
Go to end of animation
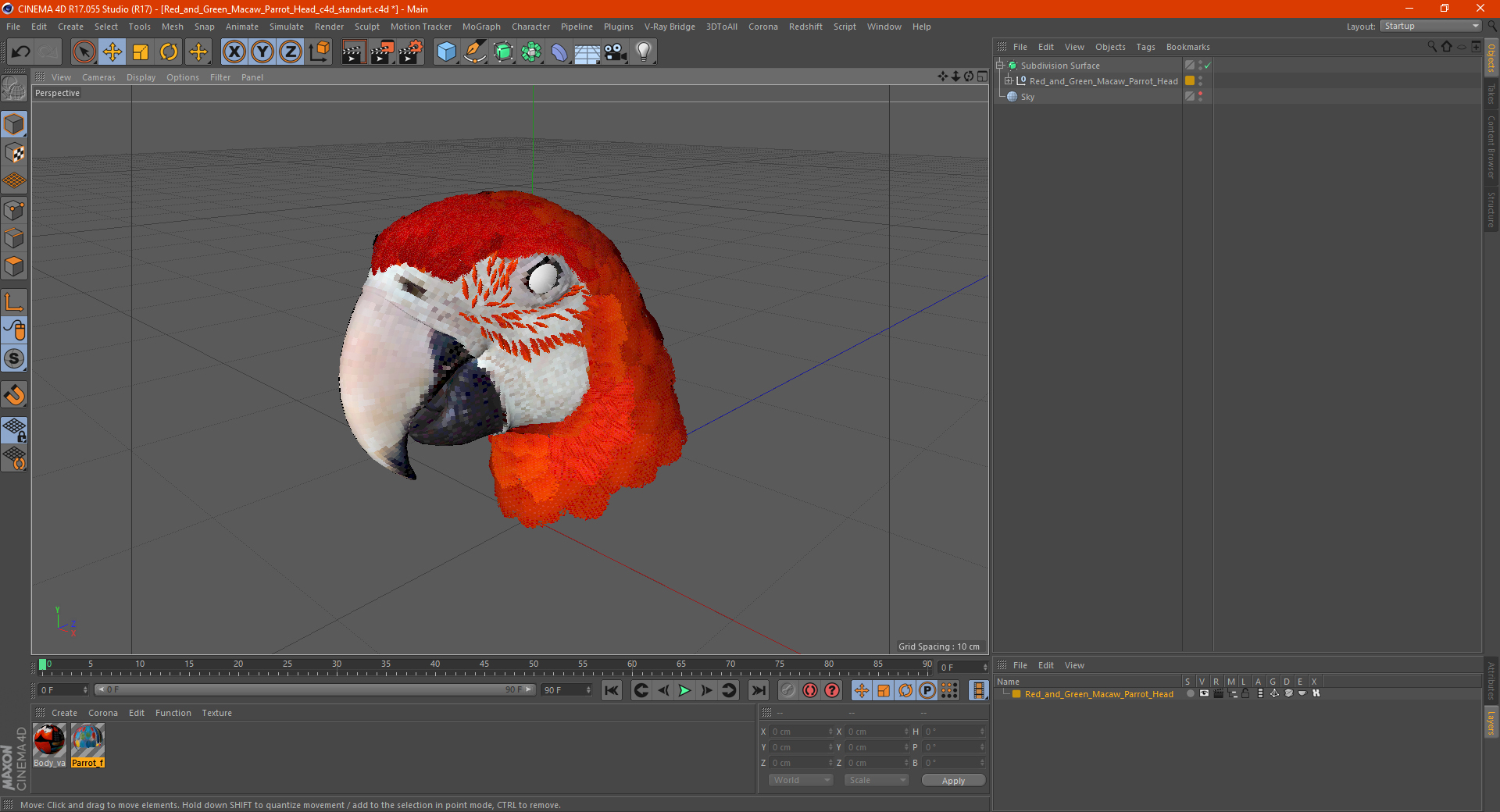pyautogui.click(x=758, y=690)
